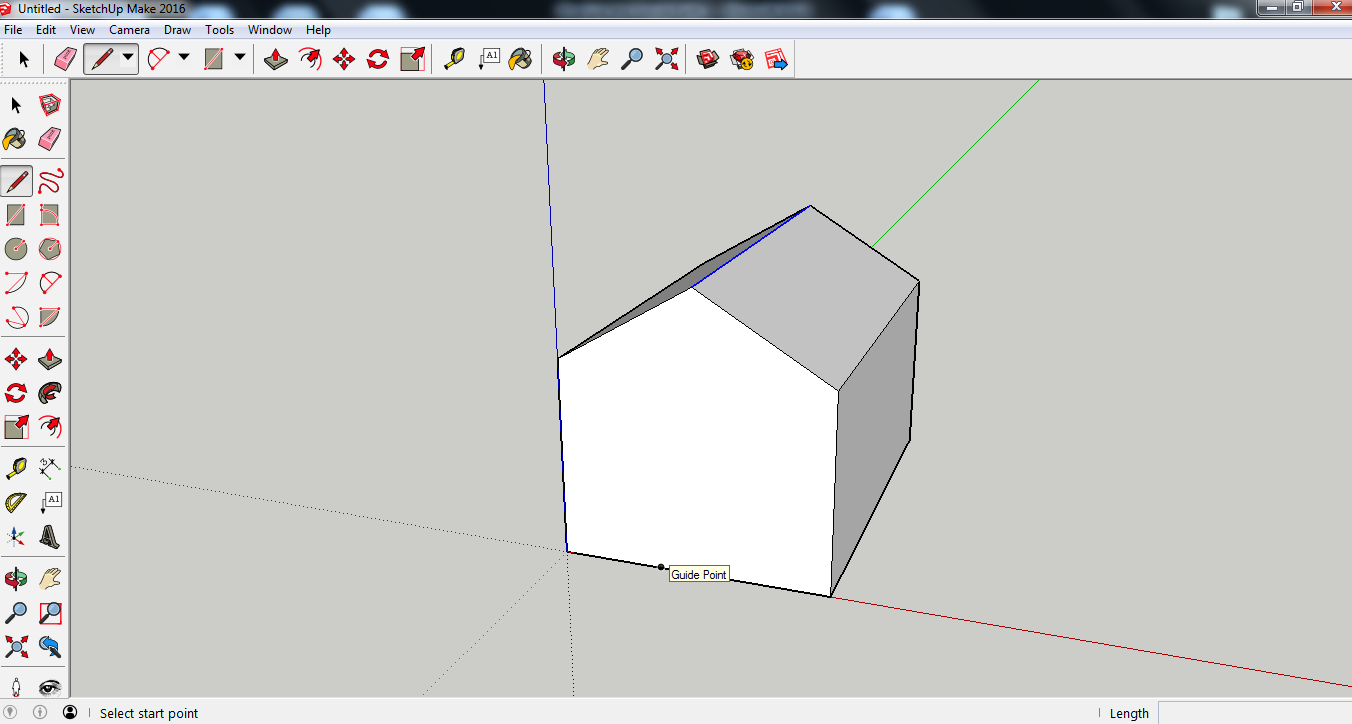Click Paint Bucket in the left tool set
This screenshot has height=724, width=1352.
16,139
